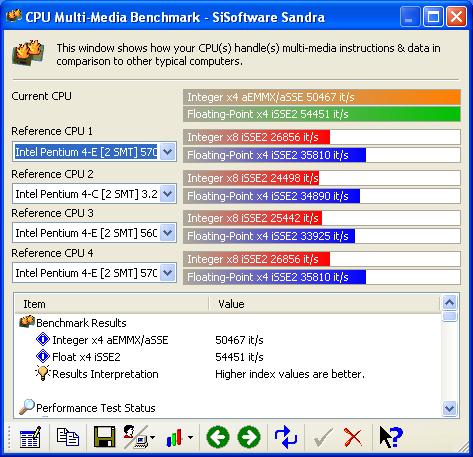Click the options table icon in bottom toolbar

tap(30, 437)
